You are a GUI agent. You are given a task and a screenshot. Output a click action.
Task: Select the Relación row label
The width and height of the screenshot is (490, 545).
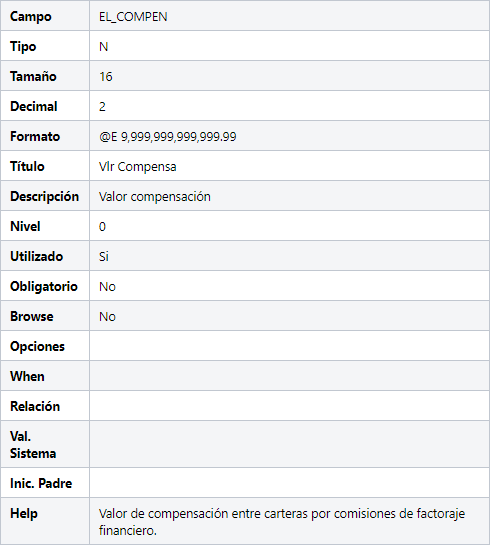(x=35, y=406)
